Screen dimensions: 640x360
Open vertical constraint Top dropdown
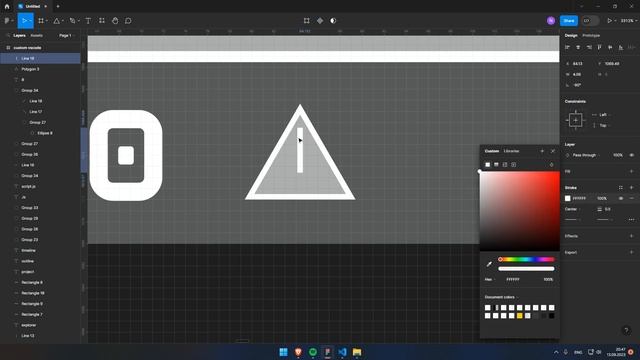[x=604, y=125]
